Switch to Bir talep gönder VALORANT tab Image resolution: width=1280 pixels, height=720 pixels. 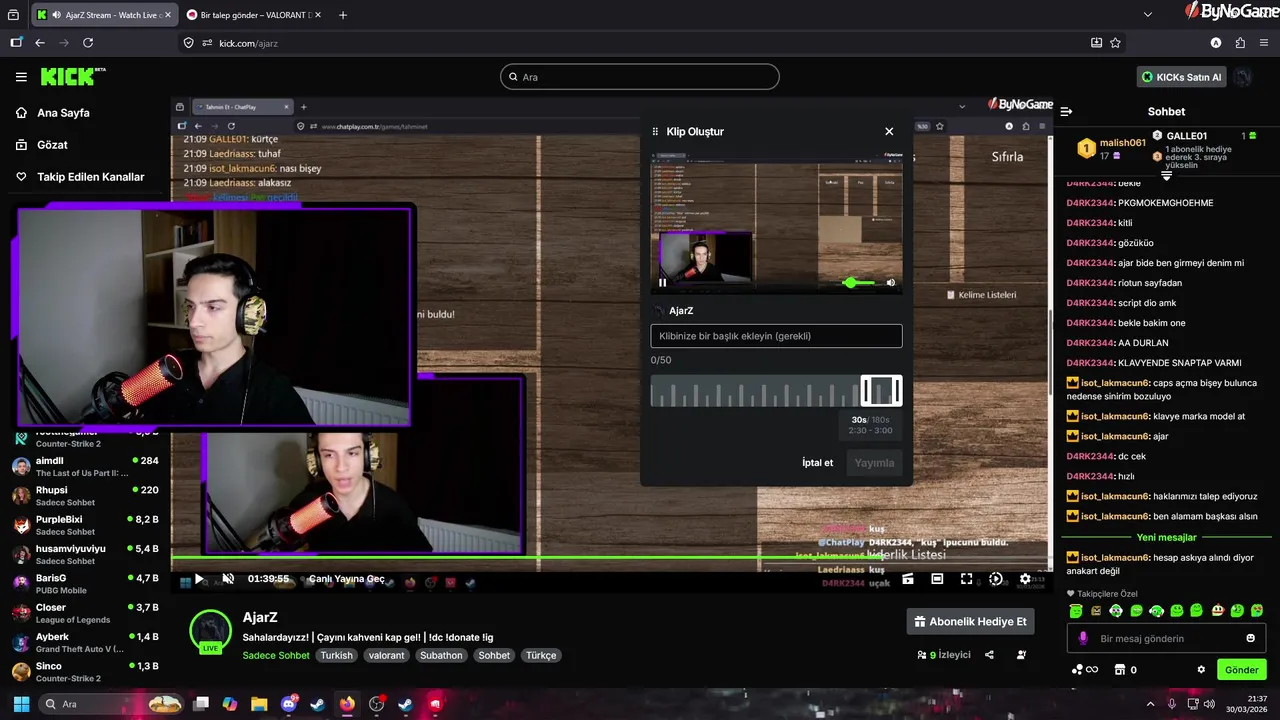tap(252, 15)
